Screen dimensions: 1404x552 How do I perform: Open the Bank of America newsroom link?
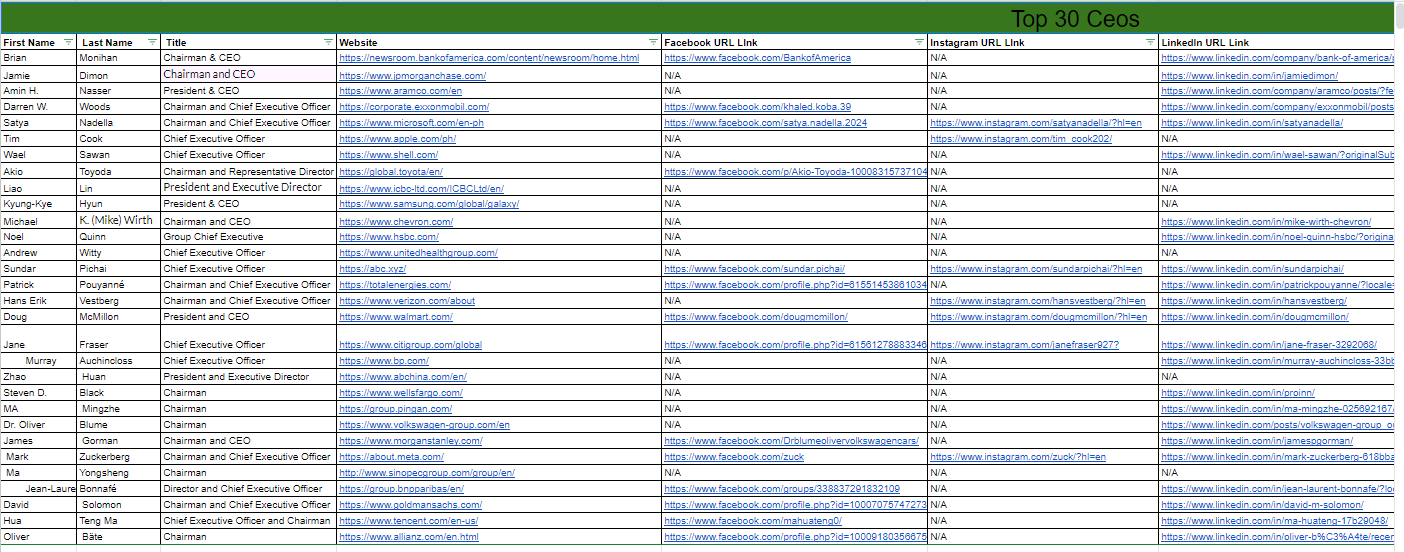pyautogui.click(x=489, y=58)
